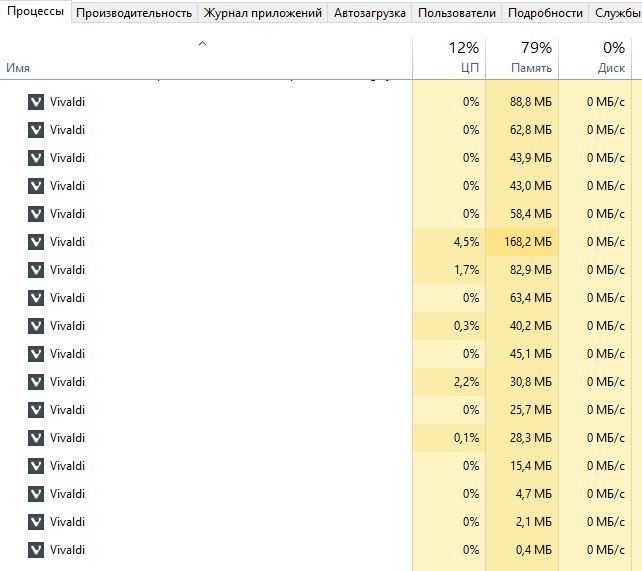Viewport: 642px width, 571px height.
Task: Select Vivaldi icon using 0,4 МБ memory
Action: (36, 550)
